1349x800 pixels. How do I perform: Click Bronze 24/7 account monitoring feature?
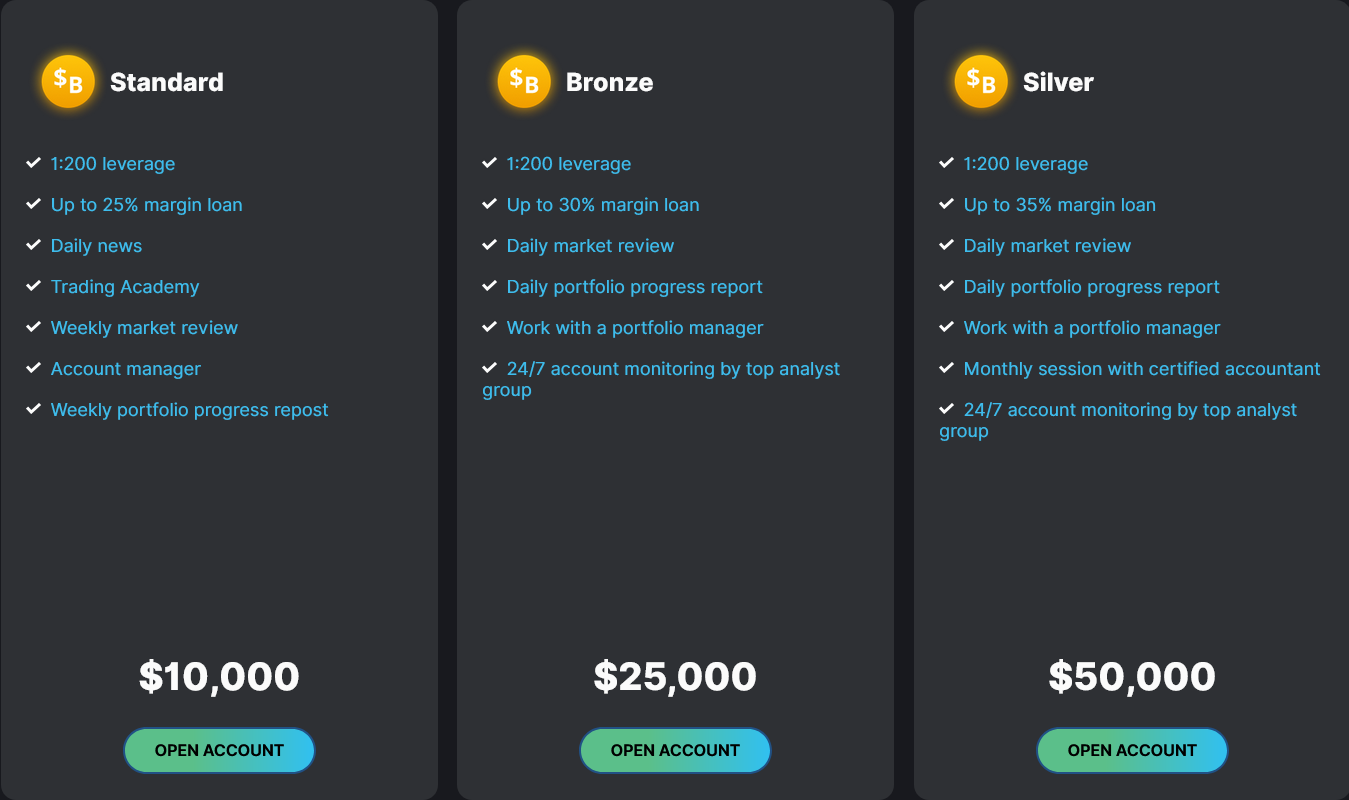(661, 379)
